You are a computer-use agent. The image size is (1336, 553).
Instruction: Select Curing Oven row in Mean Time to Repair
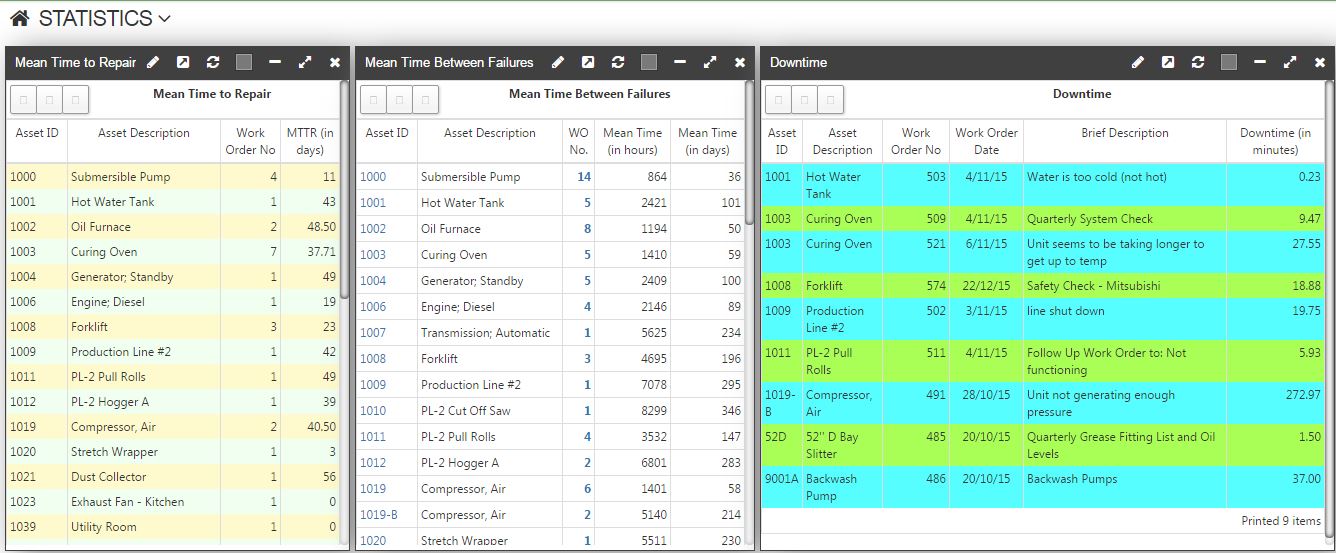173,252
